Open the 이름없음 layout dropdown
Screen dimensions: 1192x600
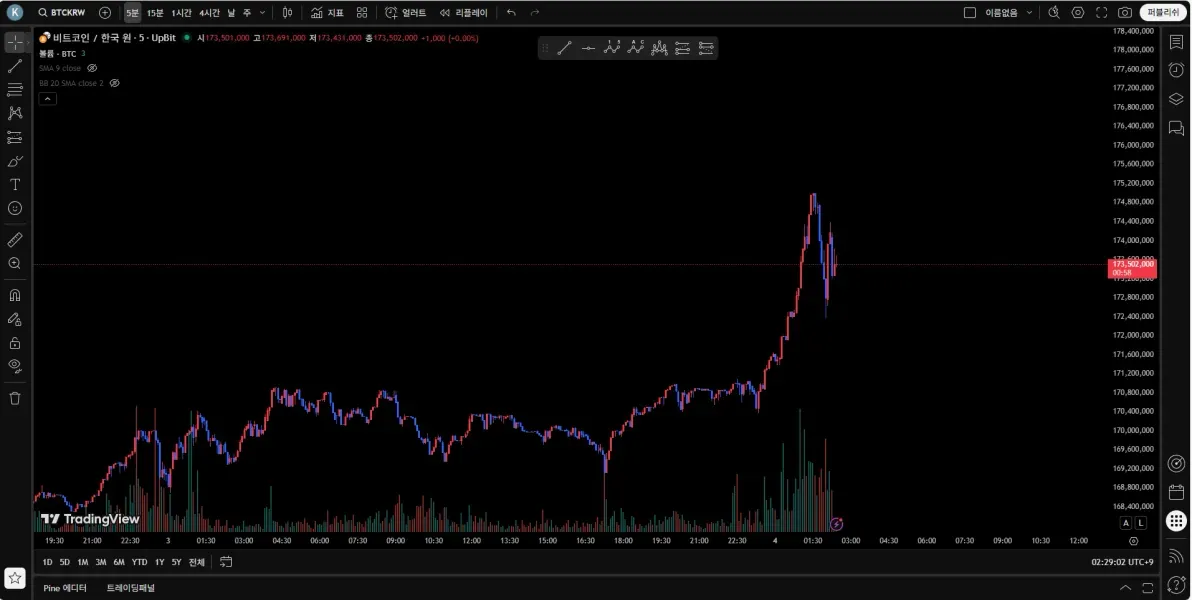(1009, 13)
